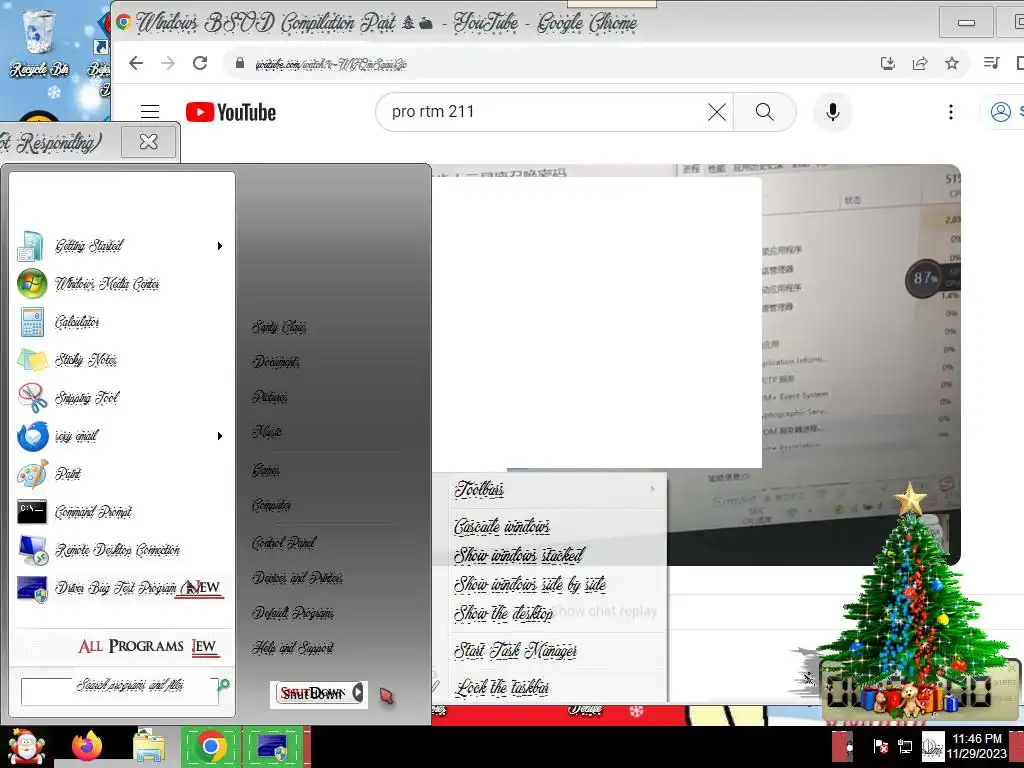This screenshot has height=768, width=1024.
Task: Open the YouTube hamburger guide menu
Action: click(150, 112)
